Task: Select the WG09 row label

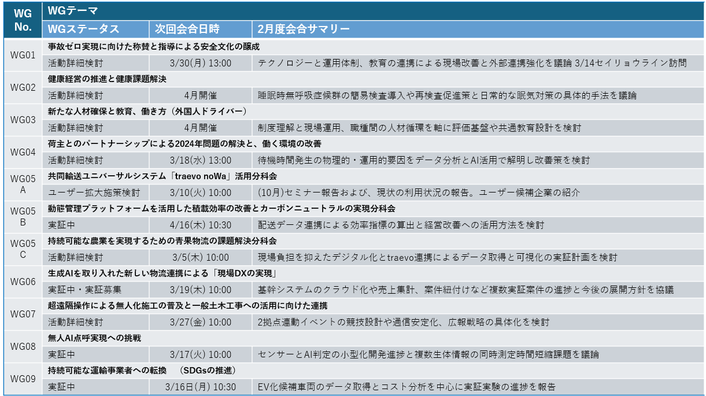Action: point(23,379)
